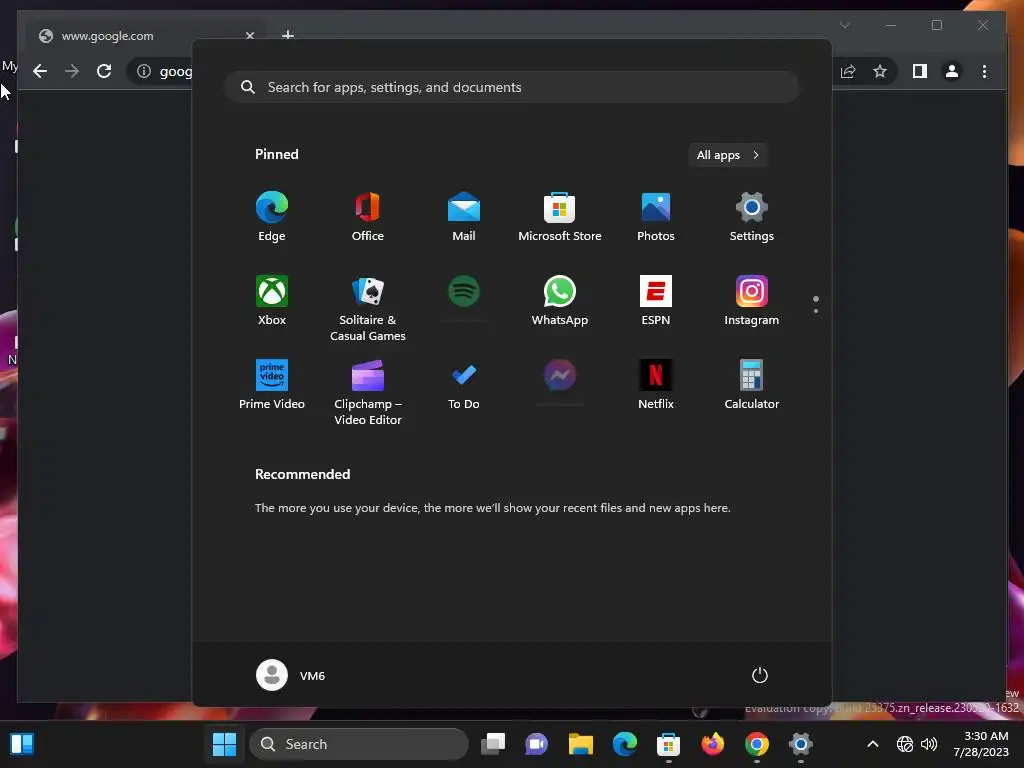Viewport: 1024px width, 768px height.
Task: Click the Messenger pinned icon
Action: tap(560, 376)
